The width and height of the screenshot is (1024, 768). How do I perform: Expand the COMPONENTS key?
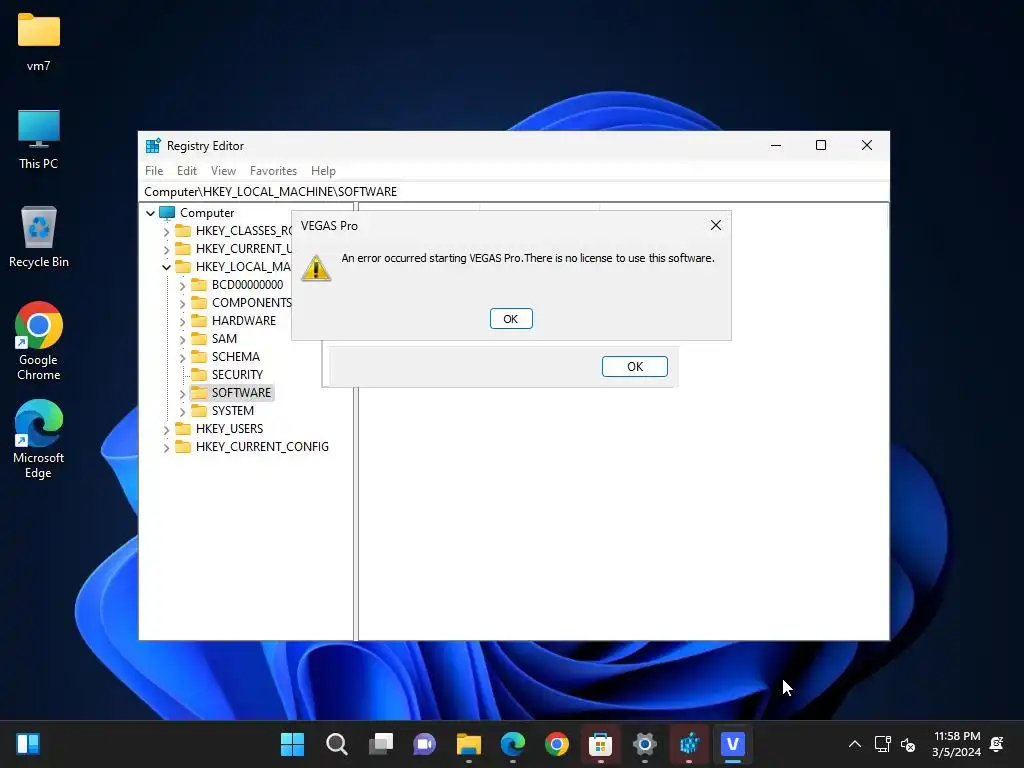[x=182, y=303]
